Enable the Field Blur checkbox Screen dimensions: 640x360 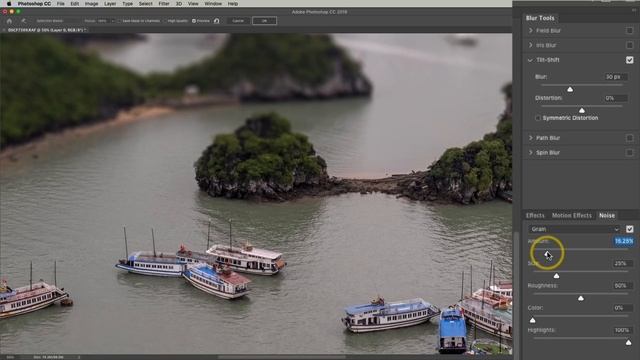629,31
